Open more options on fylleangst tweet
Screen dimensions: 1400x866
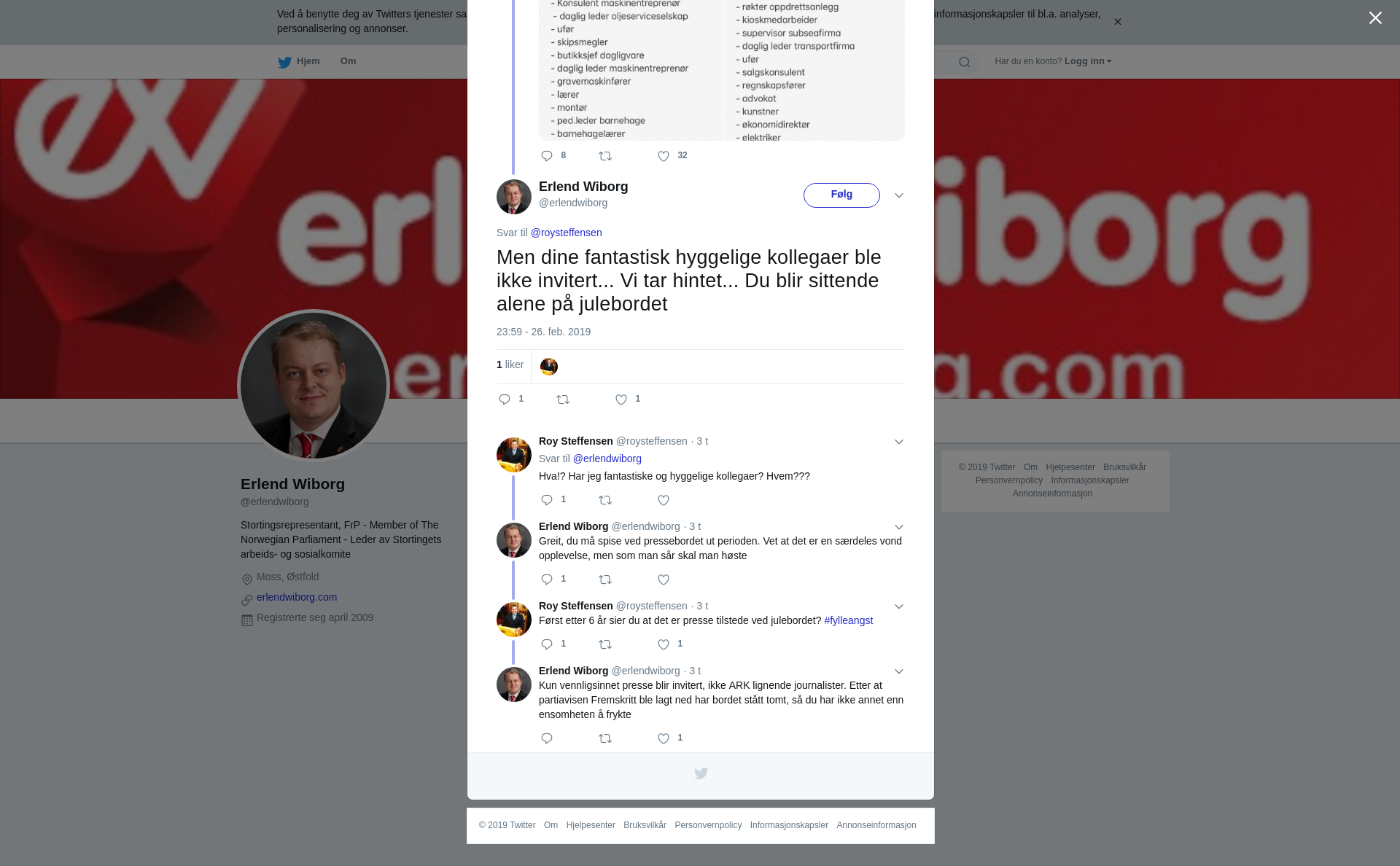coord(899,606)
